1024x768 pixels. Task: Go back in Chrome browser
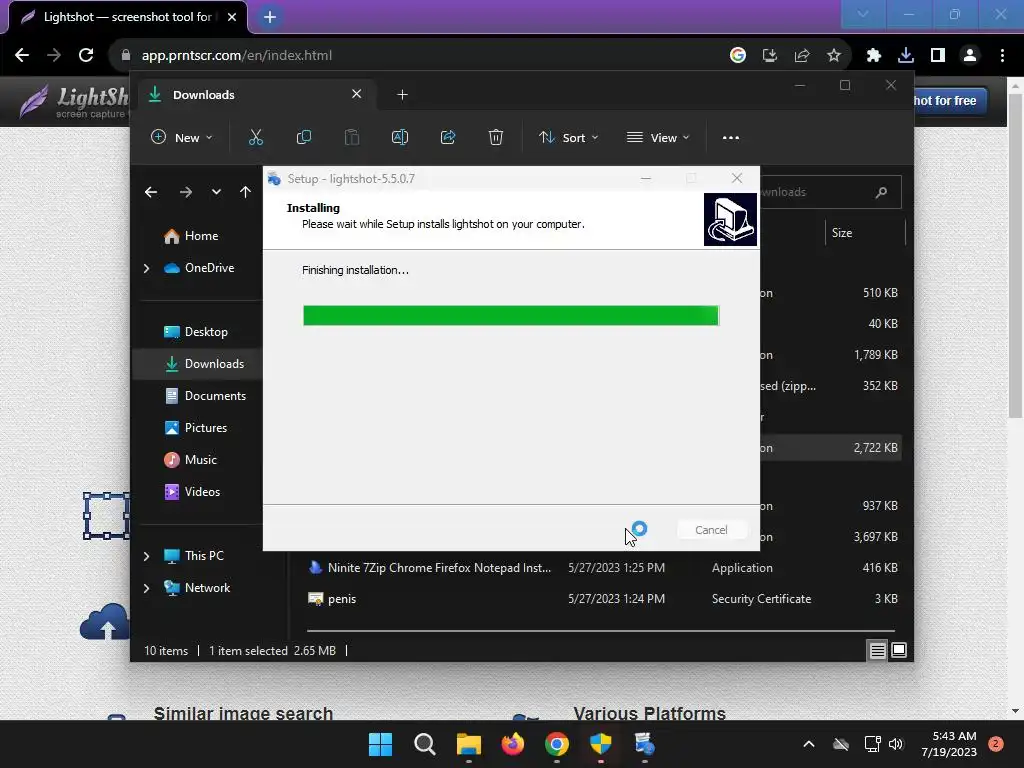(22, 56)
